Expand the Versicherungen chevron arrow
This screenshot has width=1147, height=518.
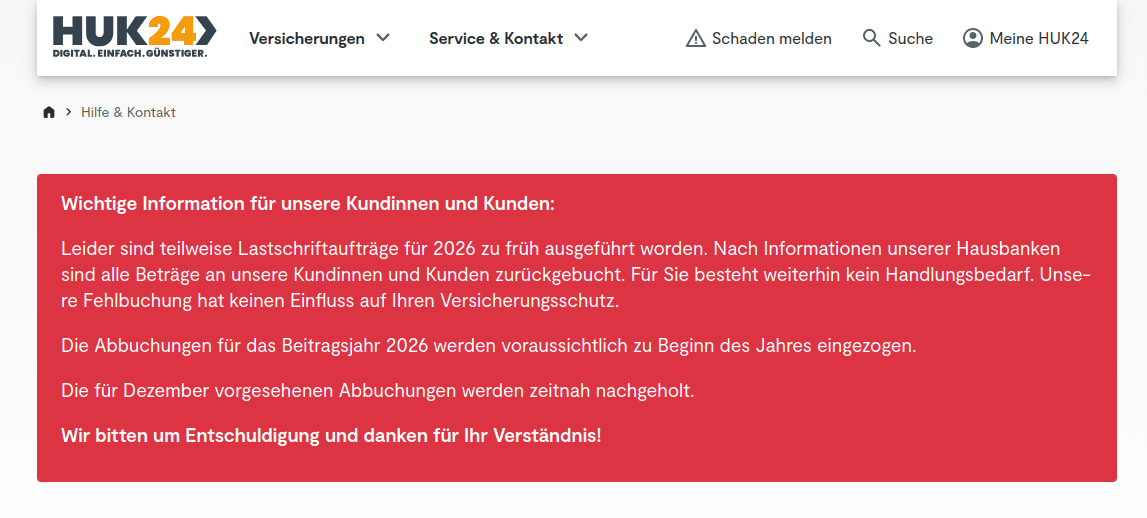click(383, 38)
